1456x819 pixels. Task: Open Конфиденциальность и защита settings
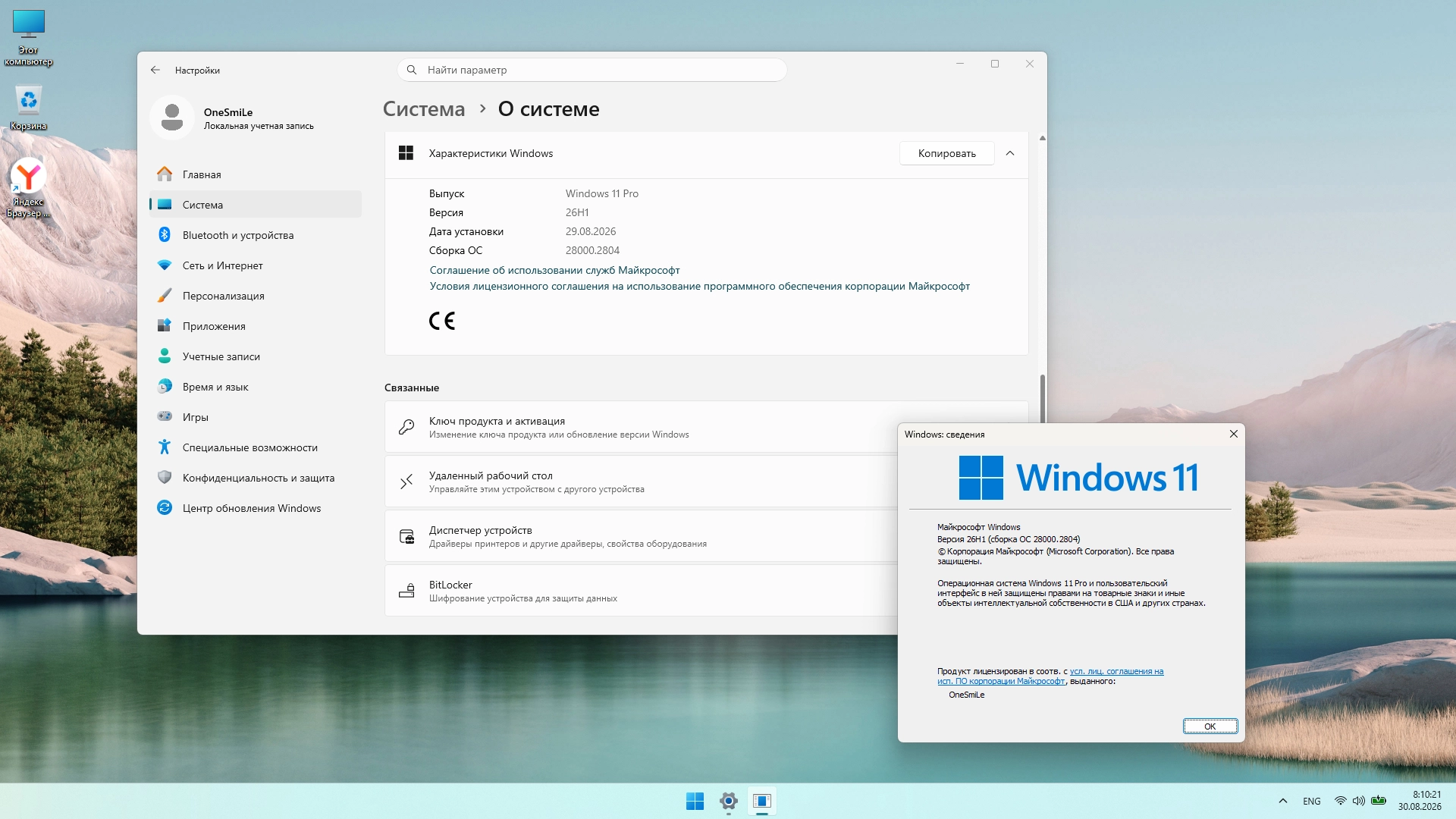(256, 478)
